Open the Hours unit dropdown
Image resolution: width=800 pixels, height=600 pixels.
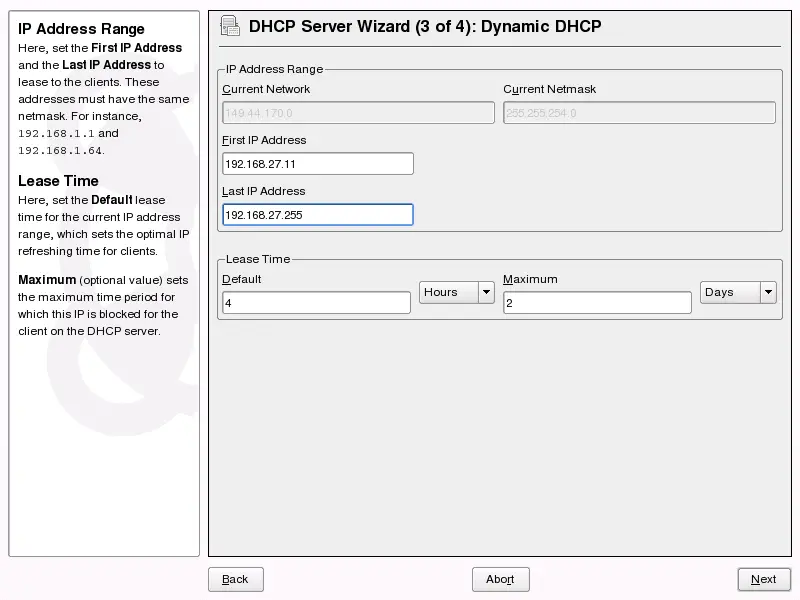[x=457, y=292]
